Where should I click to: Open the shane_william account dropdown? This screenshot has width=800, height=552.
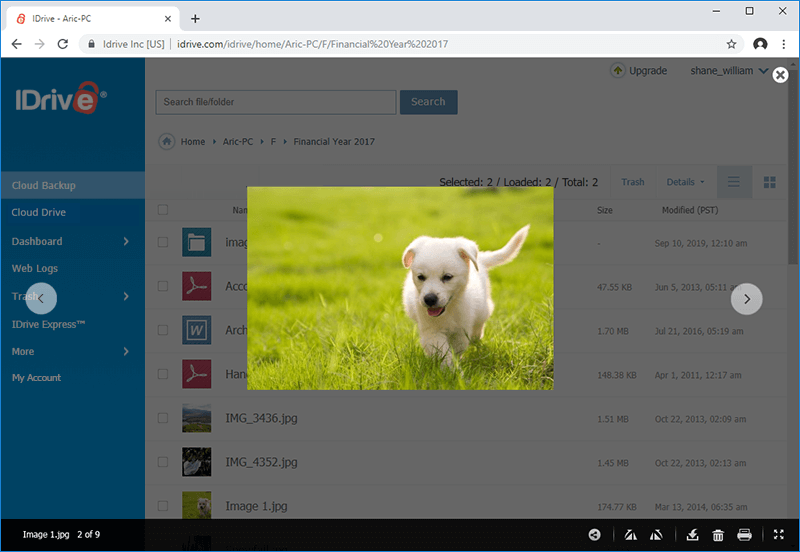pos(729,71)
